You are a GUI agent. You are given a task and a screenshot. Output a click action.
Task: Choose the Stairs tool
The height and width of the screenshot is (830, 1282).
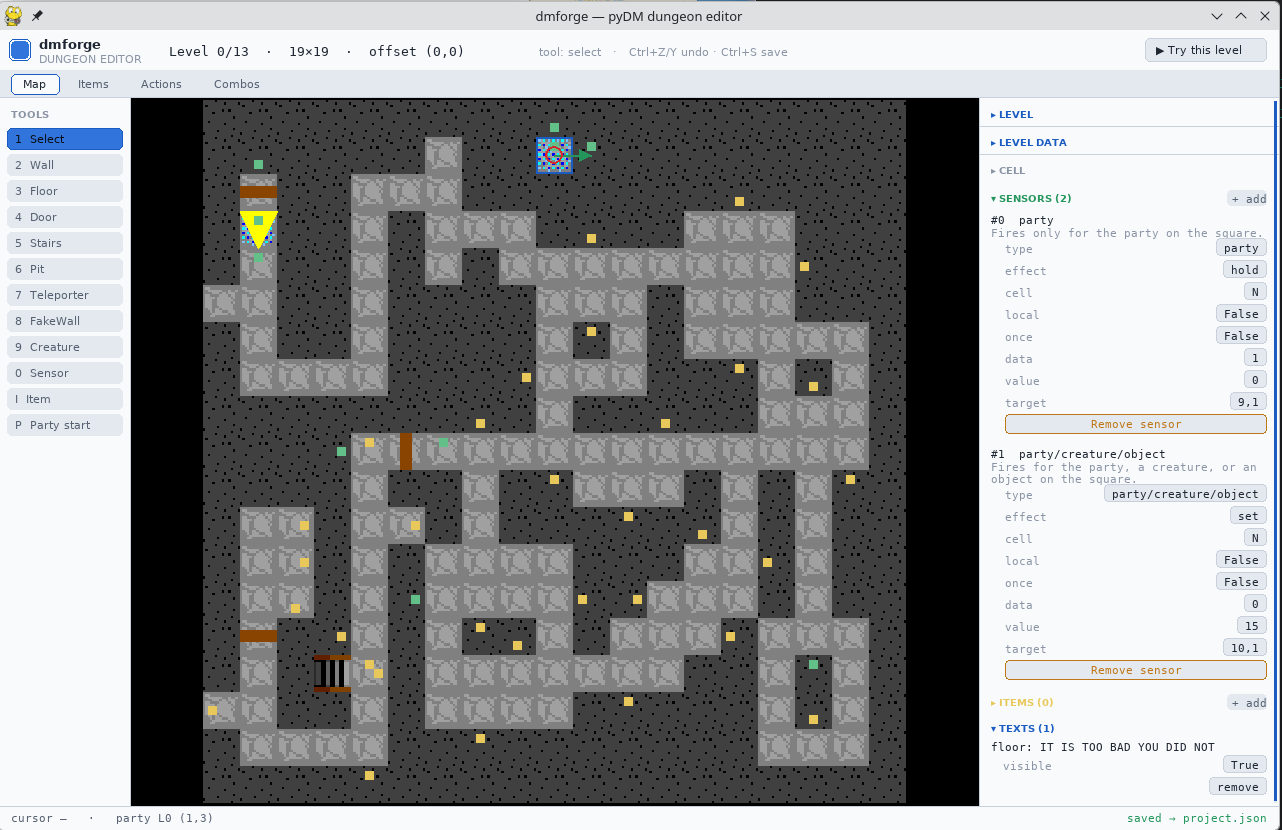[65, 243]
